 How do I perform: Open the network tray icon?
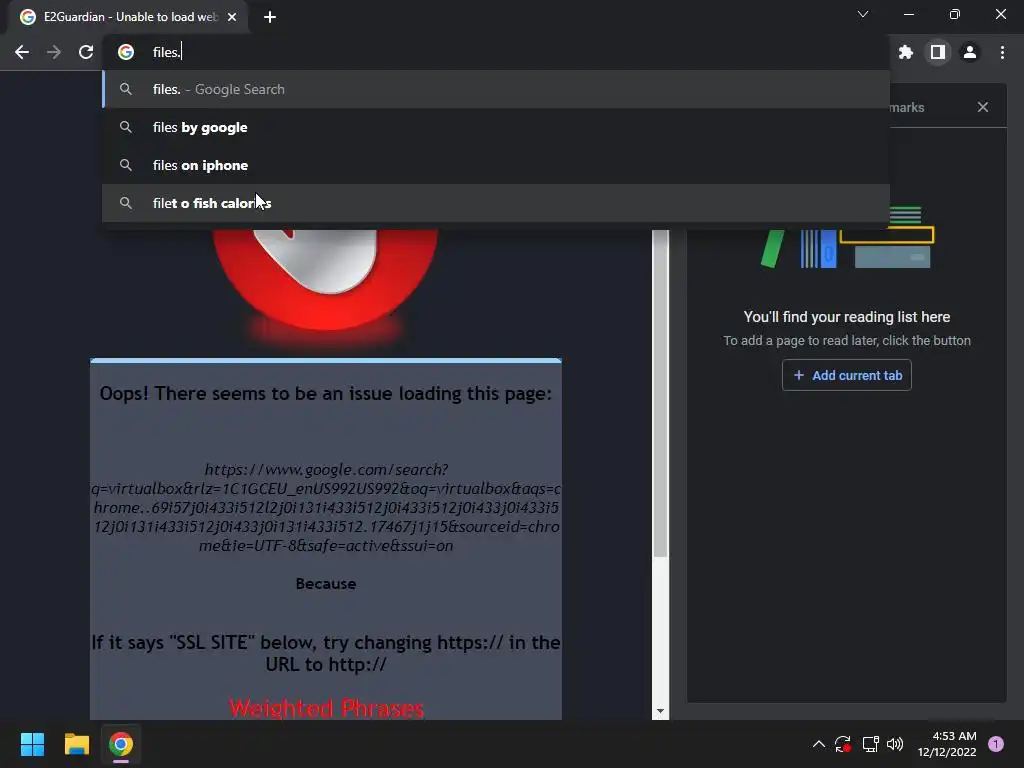coord(870,744)
